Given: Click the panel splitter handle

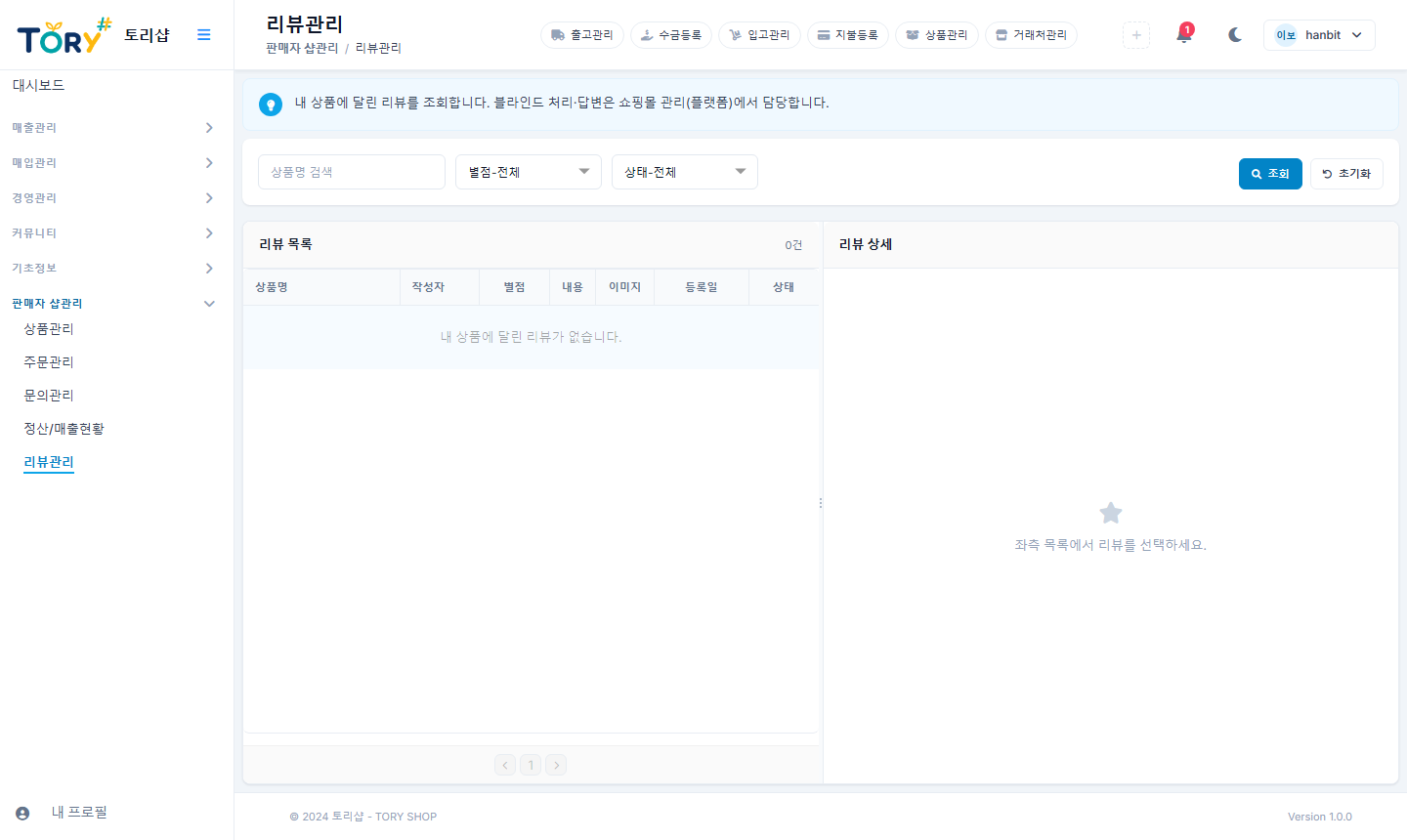Looking at the screenshot, I should pos(821,503).
